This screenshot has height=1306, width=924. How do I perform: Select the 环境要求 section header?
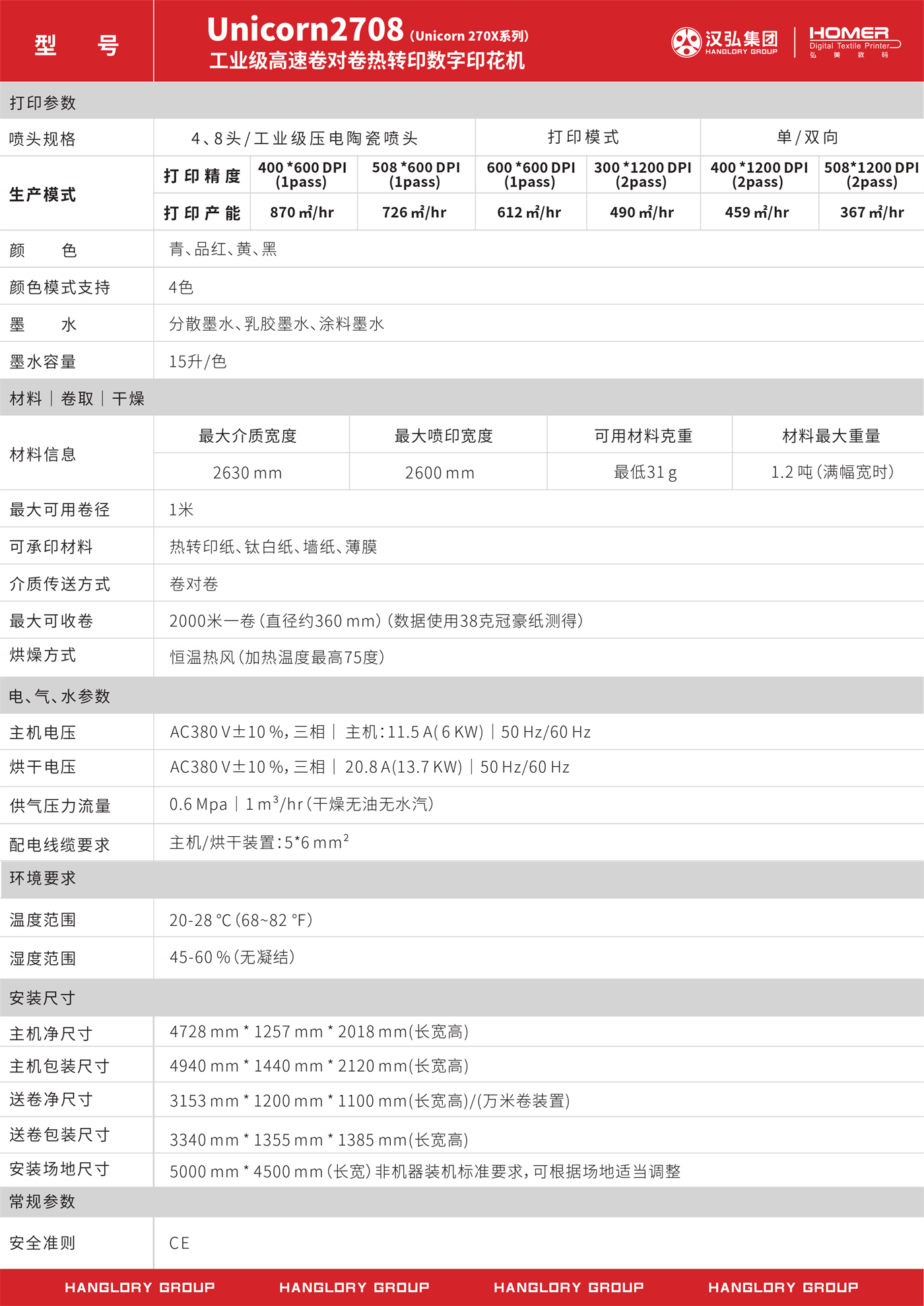click(x=43, y=878)
